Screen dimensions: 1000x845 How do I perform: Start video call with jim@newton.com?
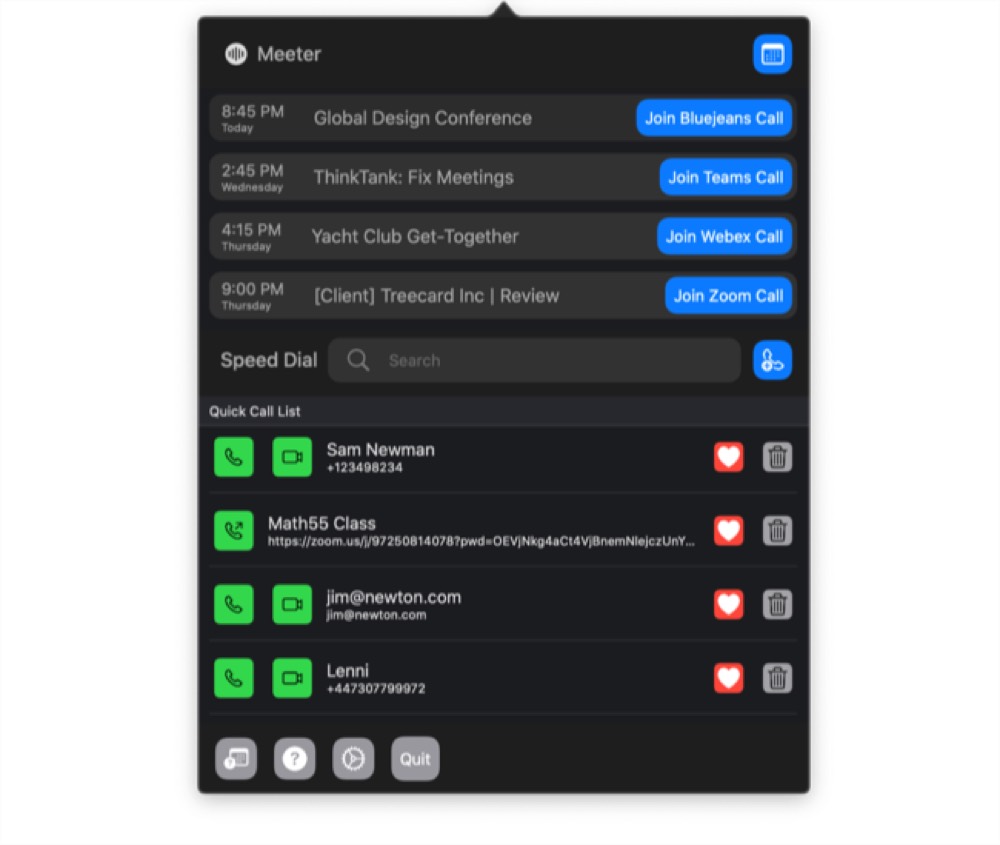pyautogui.click(x=292, y=604)
